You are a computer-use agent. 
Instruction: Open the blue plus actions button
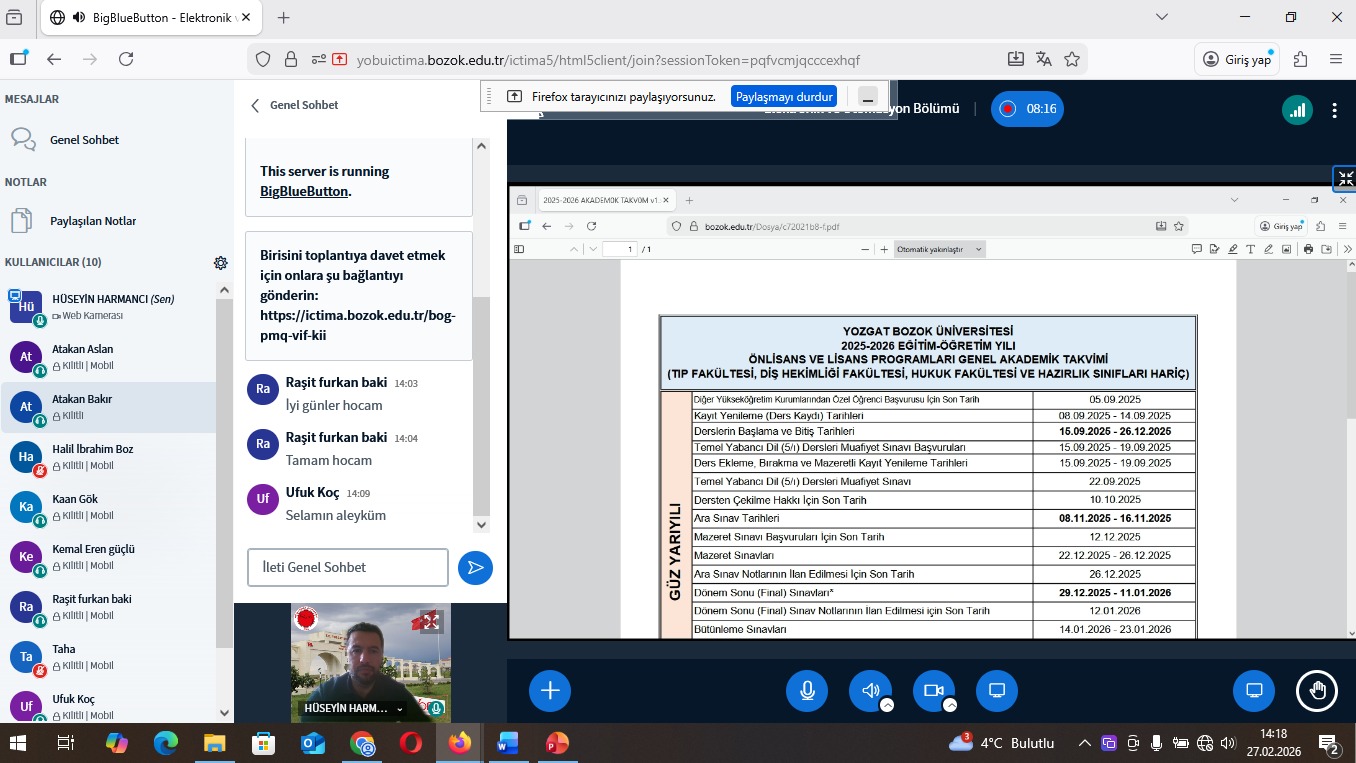tap(549, 691)
